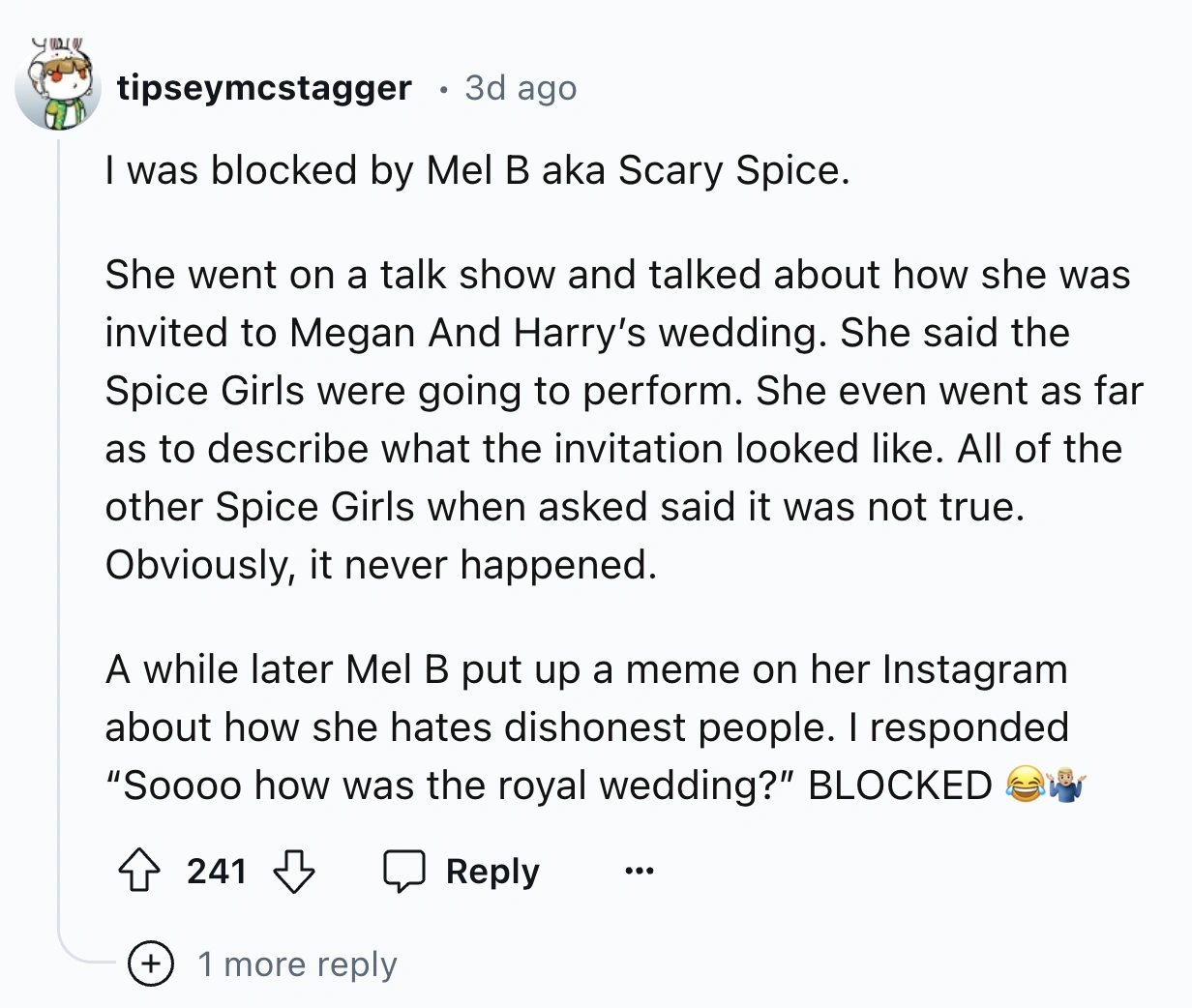Click the Reply button text
This screenshot has width=1192, height=1008.
click(492, 872)
